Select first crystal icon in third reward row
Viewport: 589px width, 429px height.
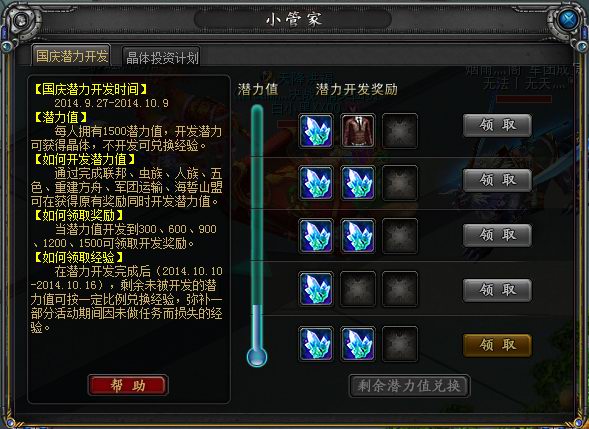pyautogui.click(x=316, y=236)
